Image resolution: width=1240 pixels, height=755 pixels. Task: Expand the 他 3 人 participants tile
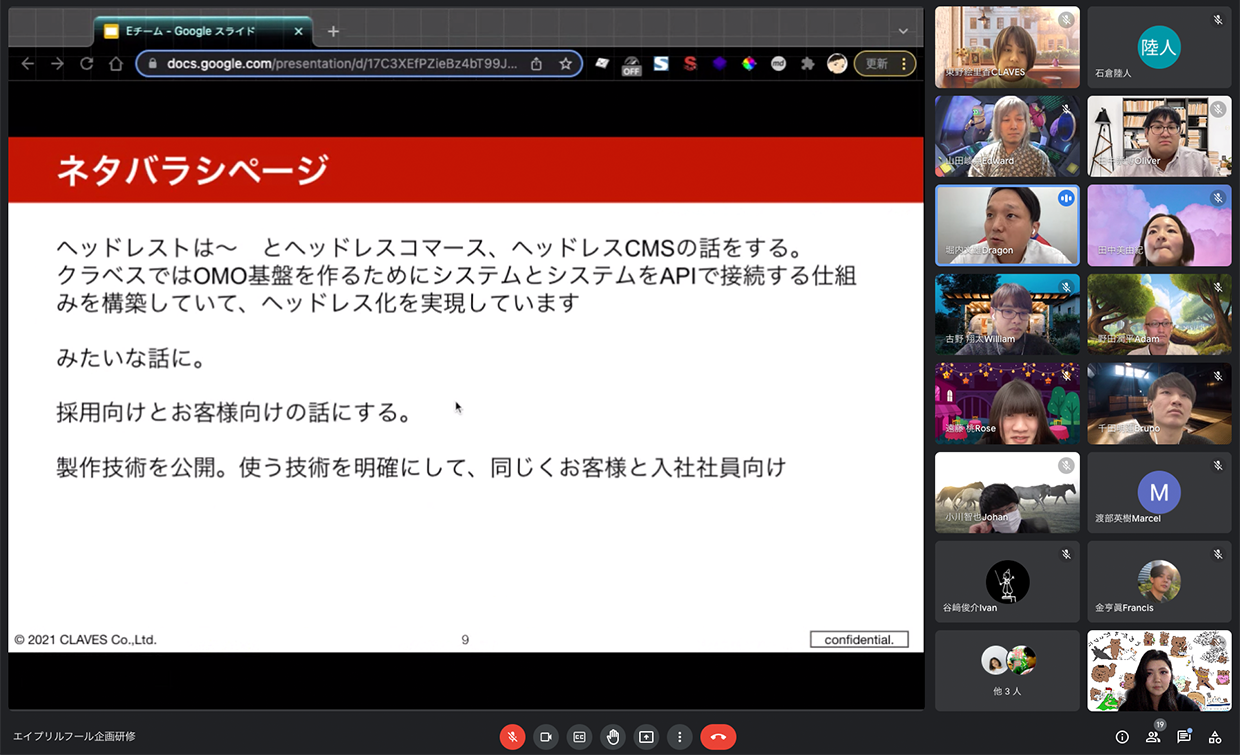point(1007,670)
